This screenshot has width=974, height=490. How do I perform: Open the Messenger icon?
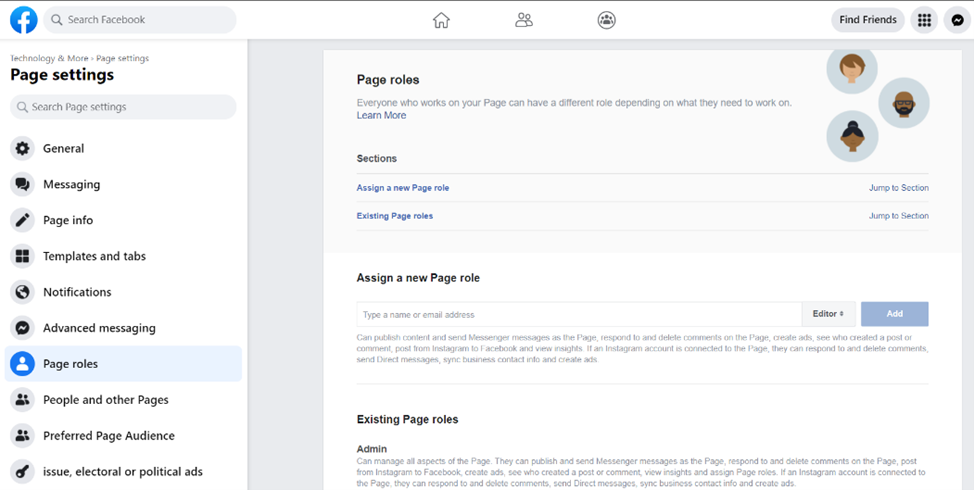(x=957, y=20)
